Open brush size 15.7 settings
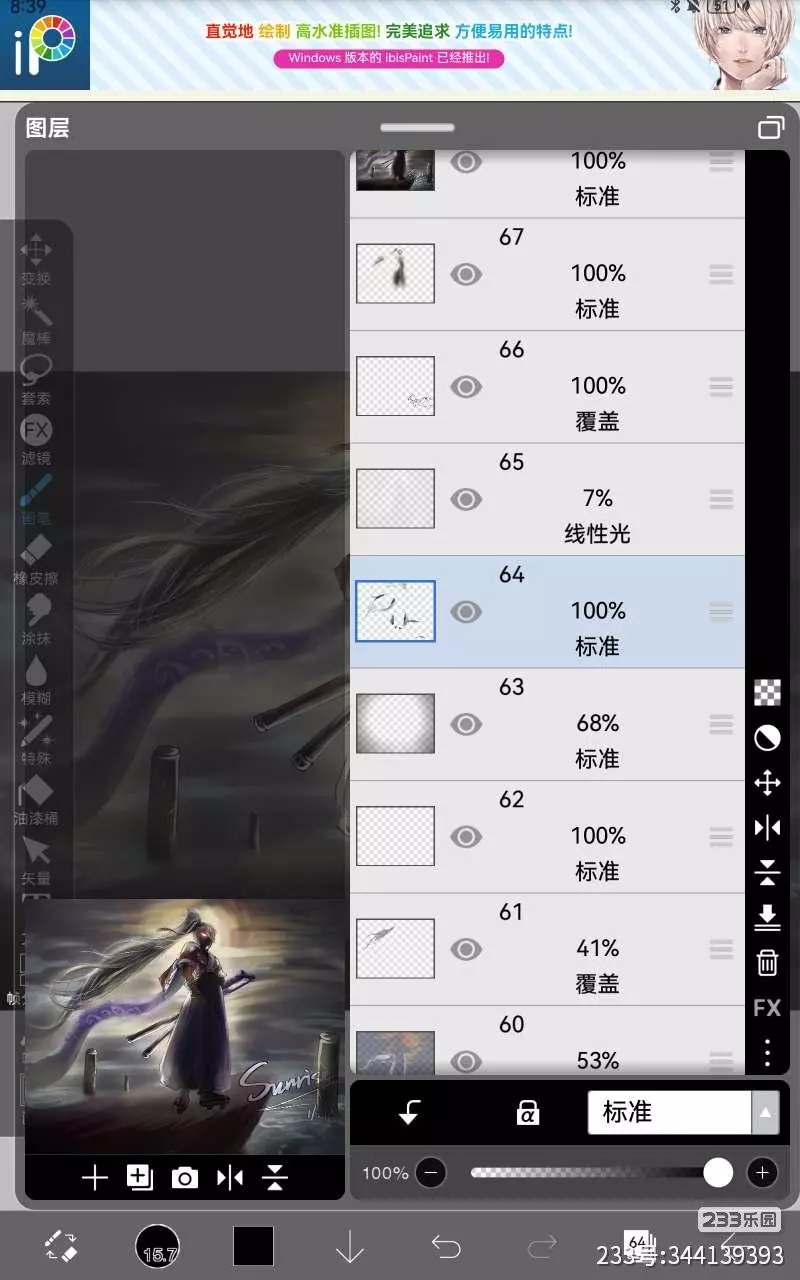The width and height of the screenshot is (800, 1280). coord(157,1246)
